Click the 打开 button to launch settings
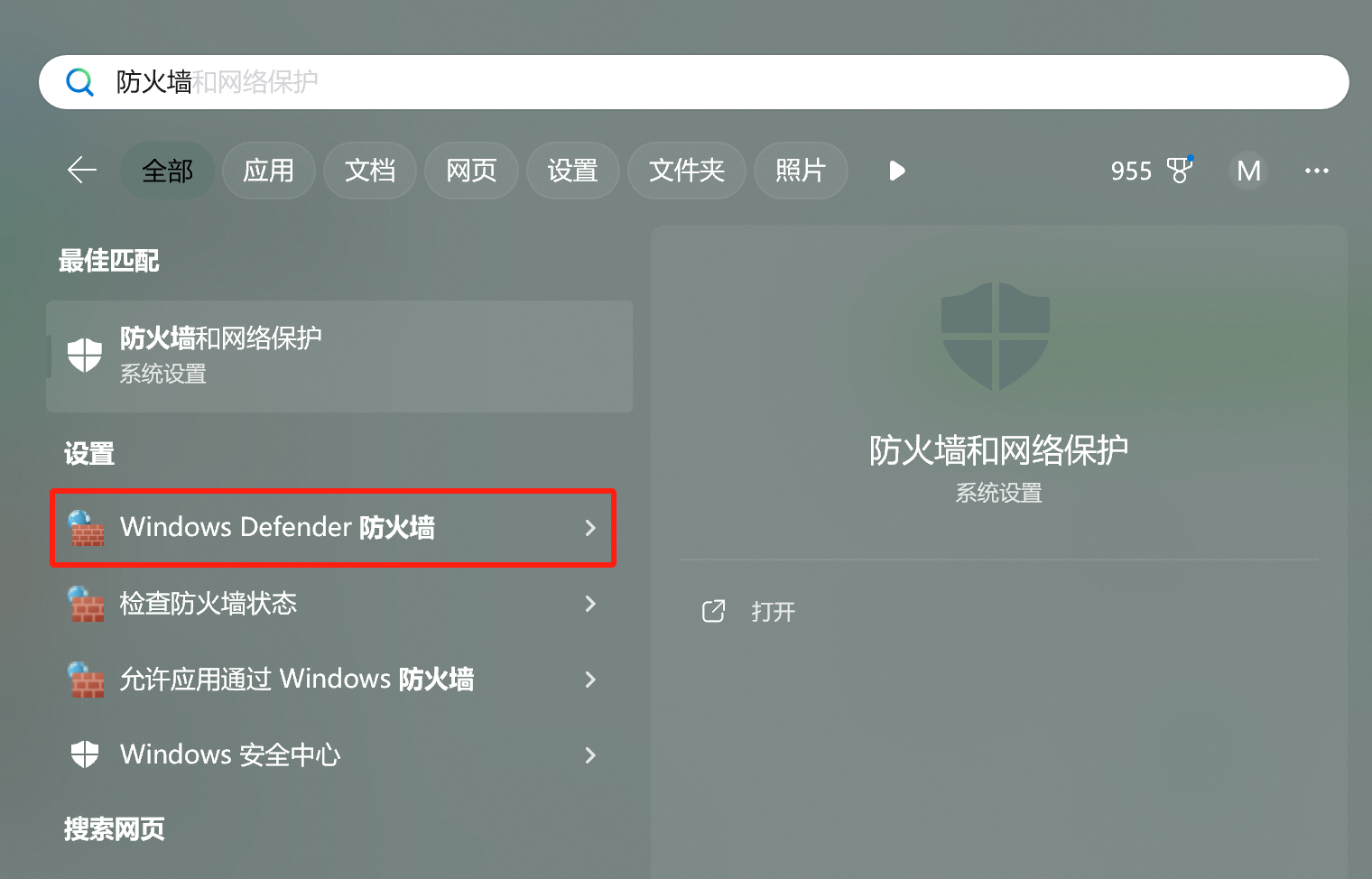Viewport: 1372px width, 879px height. click(x=773, y=611)
